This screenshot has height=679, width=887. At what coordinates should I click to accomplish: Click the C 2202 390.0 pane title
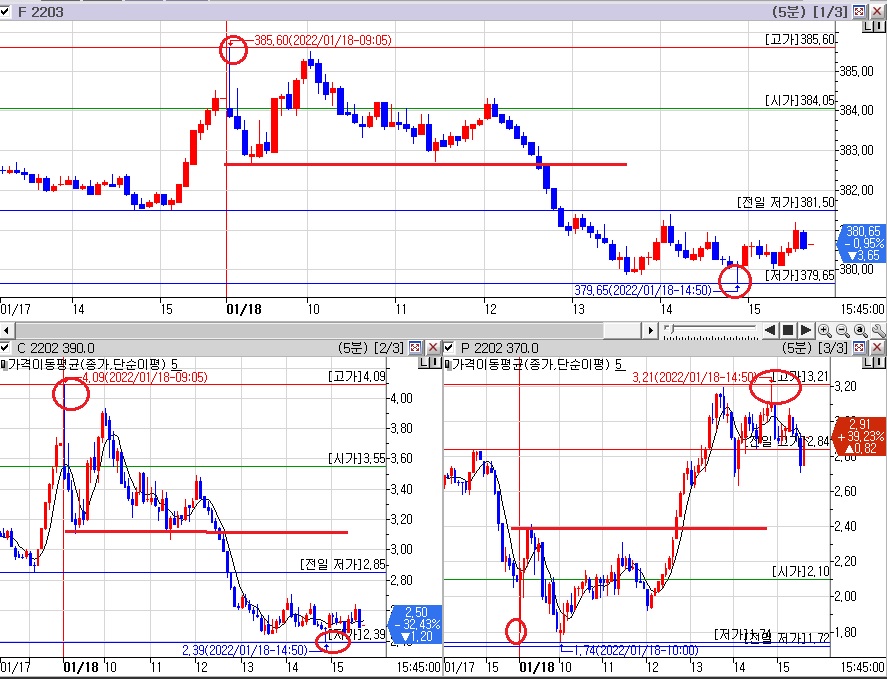point(56,348)
